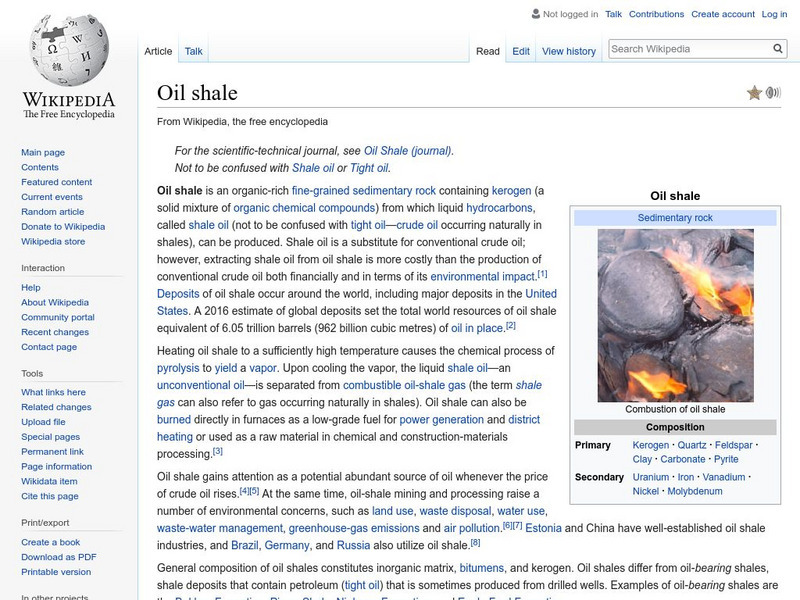The width and height of the screenshot is (800, 600).
Task: Click Upload file link
Action: tap(43, 421)
